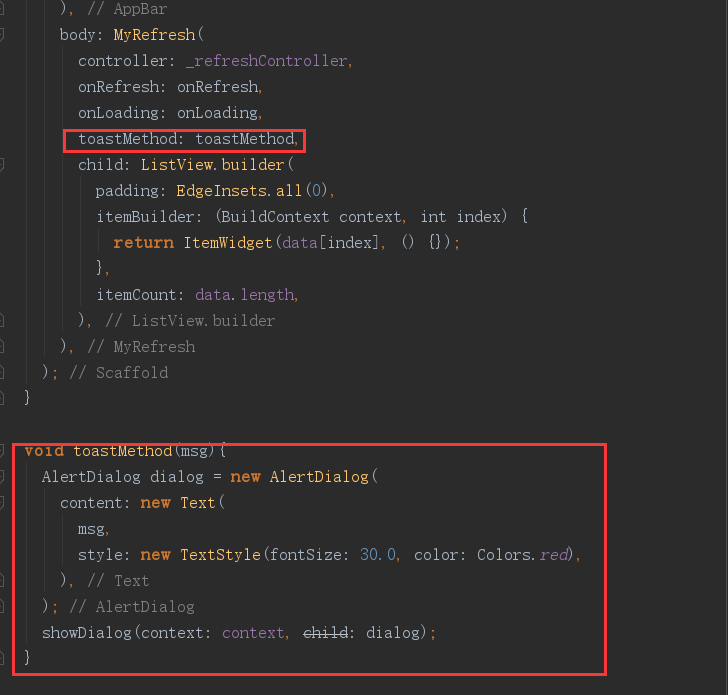This screenshot has width=728, height=695.
Task: Click the showDialog function call
Action: tap(87, 633)
